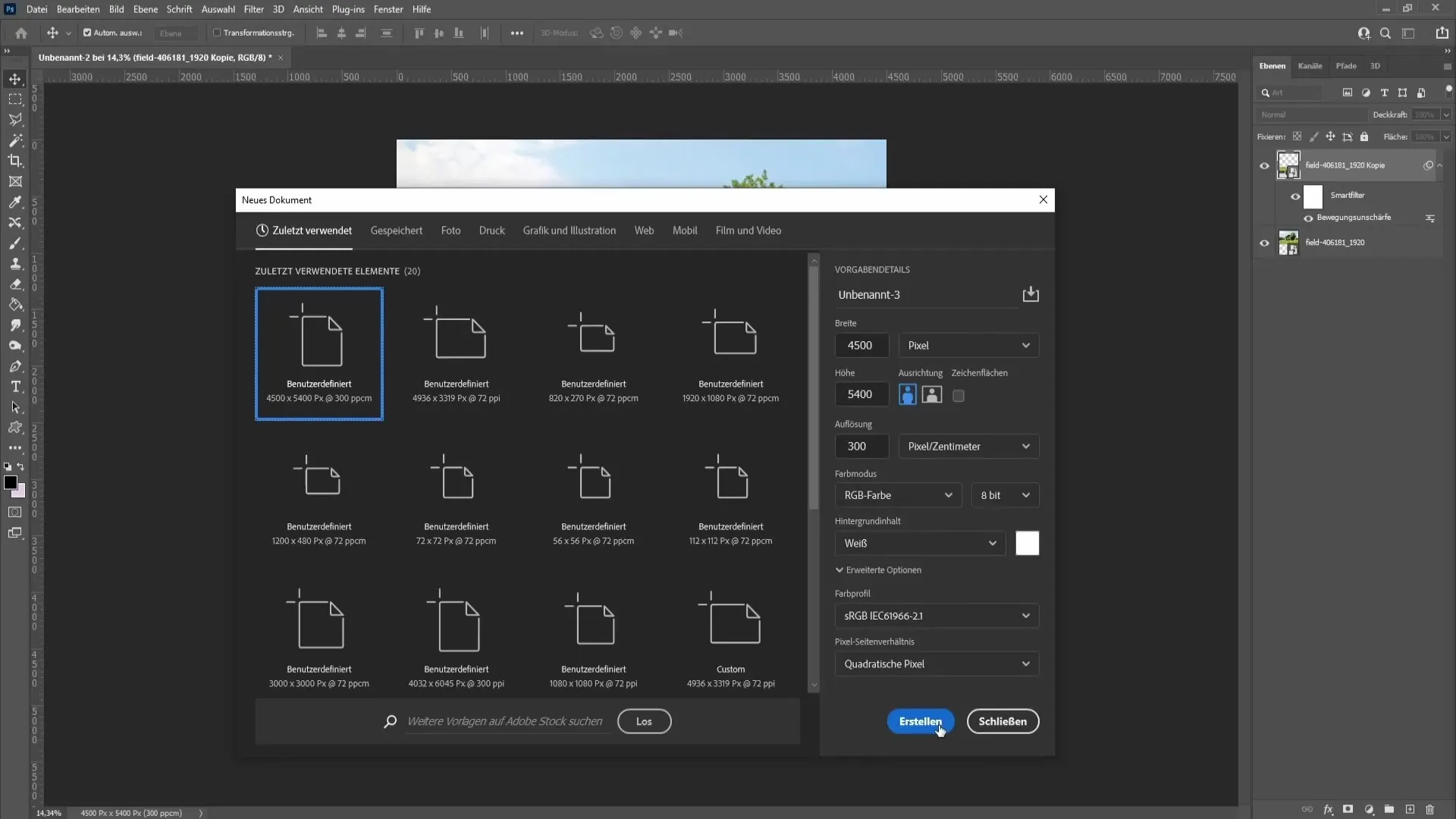Screen dimensions: 1456x819
Task: Click the Adobe Stock search field
Action: point(505,721)
